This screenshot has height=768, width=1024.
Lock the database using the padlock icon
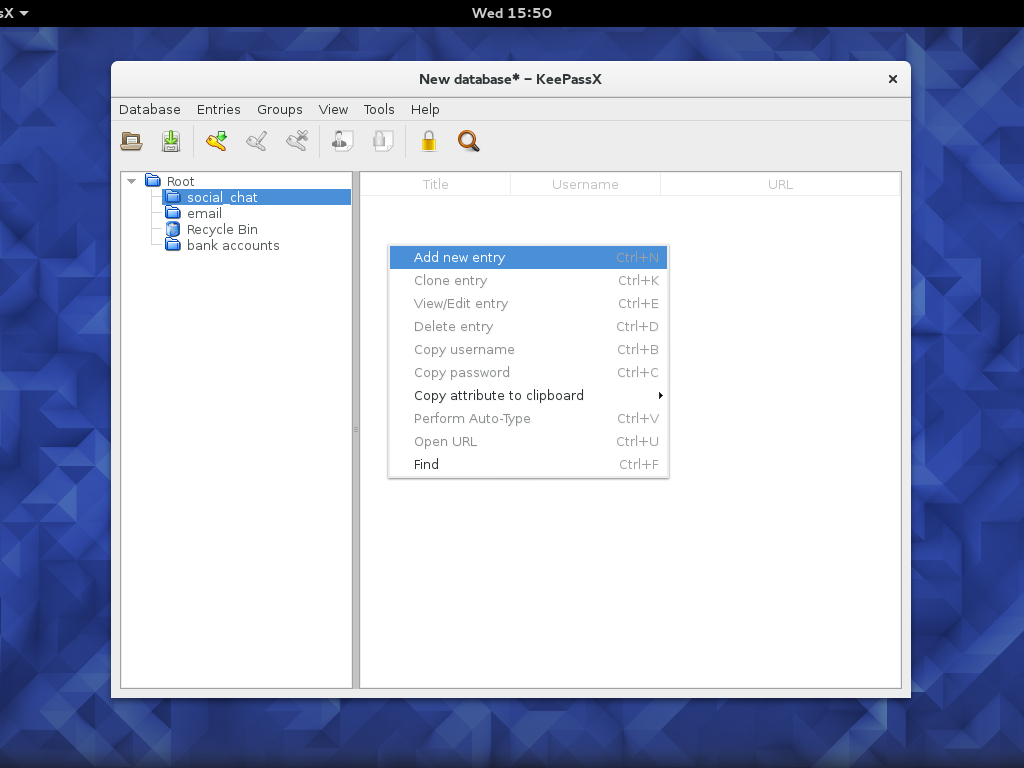coord(428,141)
